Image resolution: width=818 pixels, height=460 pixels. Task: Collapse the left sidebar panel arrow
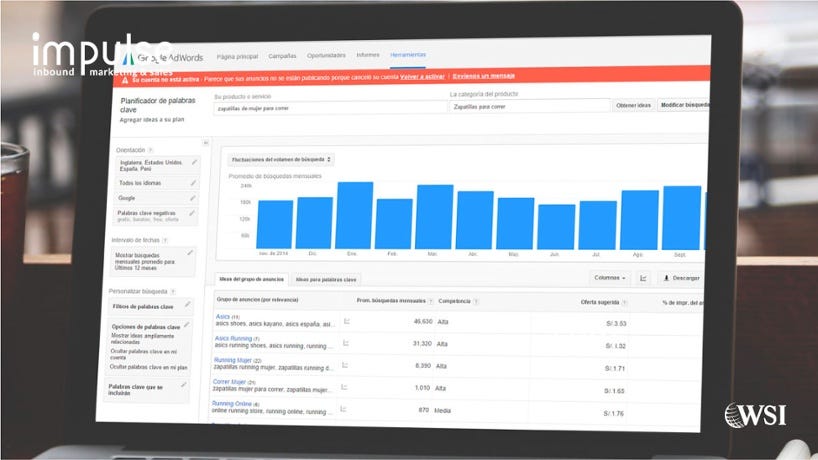(206, 143)
